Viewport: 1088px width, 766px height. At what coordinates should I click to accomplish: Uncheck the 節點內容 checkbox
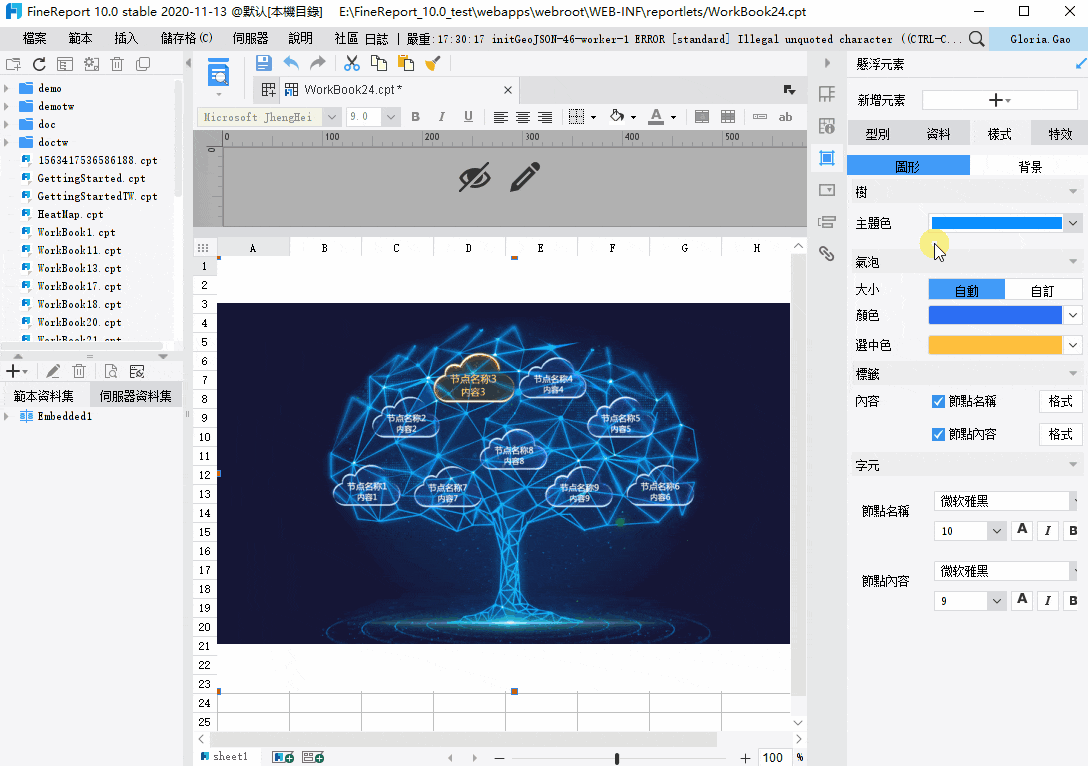click(938, 434)
